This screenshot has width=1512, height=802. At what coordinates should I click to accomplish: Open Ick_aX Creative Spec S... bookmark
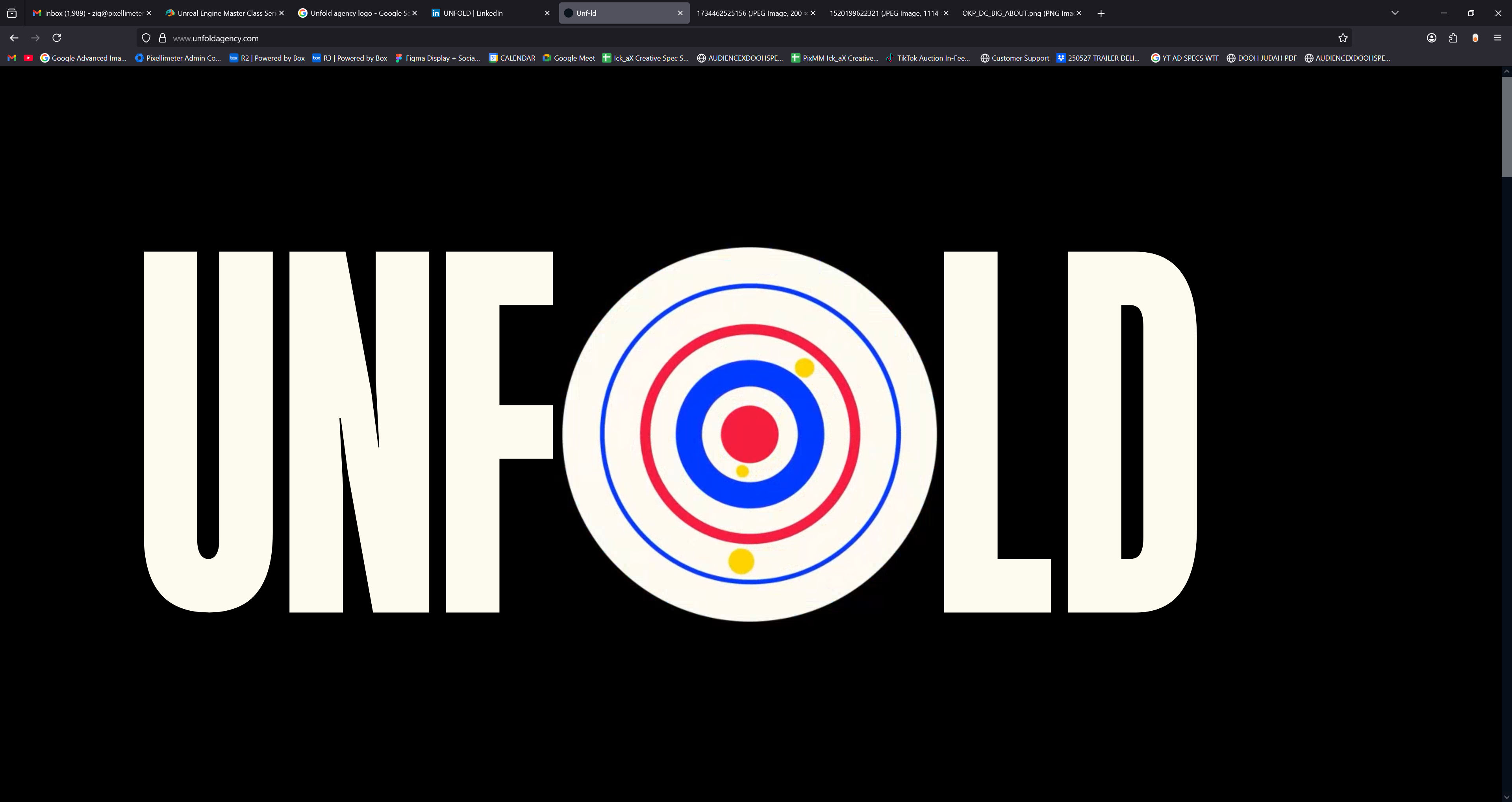click(646, 58)
